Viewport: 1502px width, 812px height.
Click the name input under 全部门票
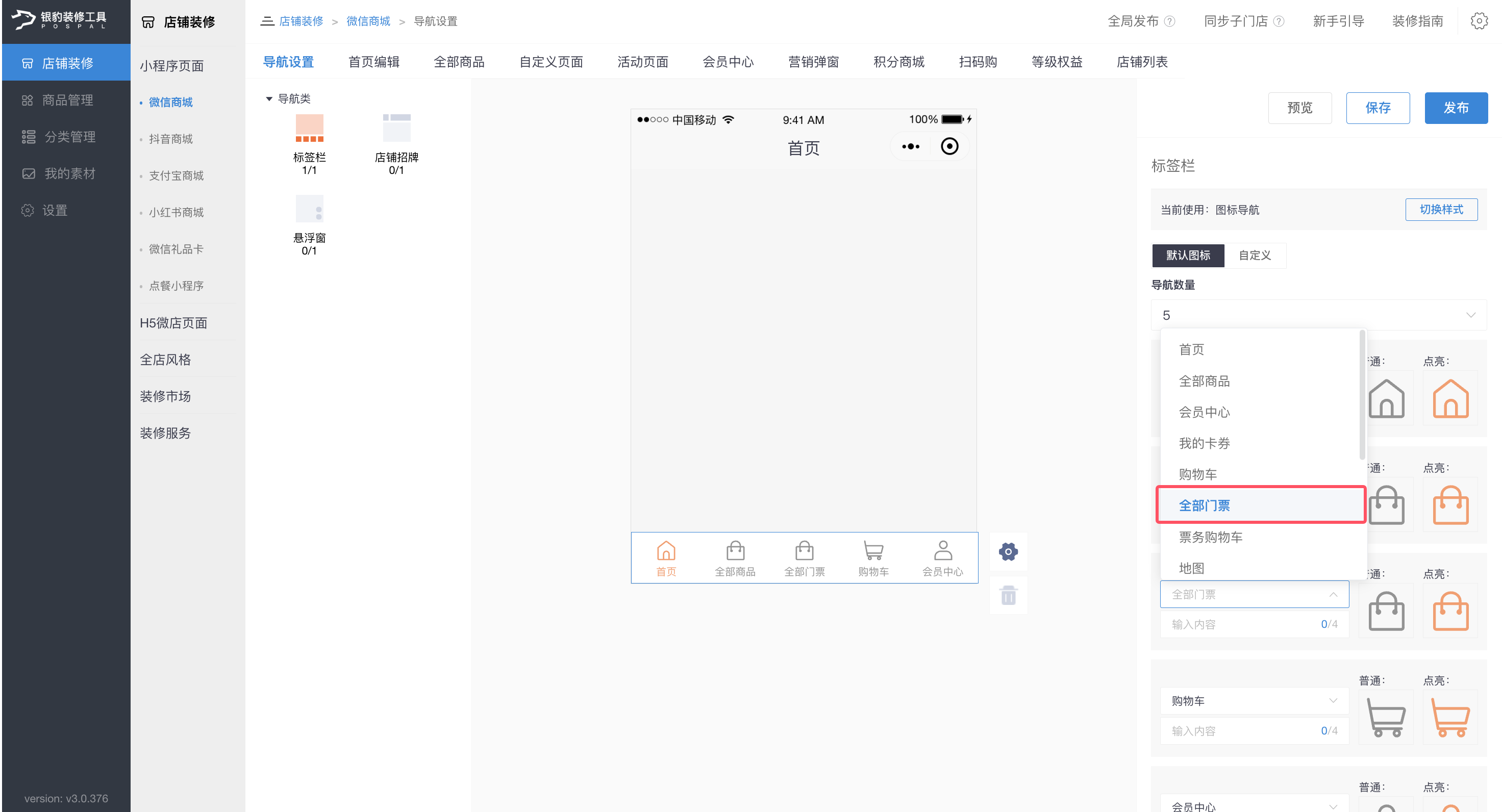tap(1254, 624)
